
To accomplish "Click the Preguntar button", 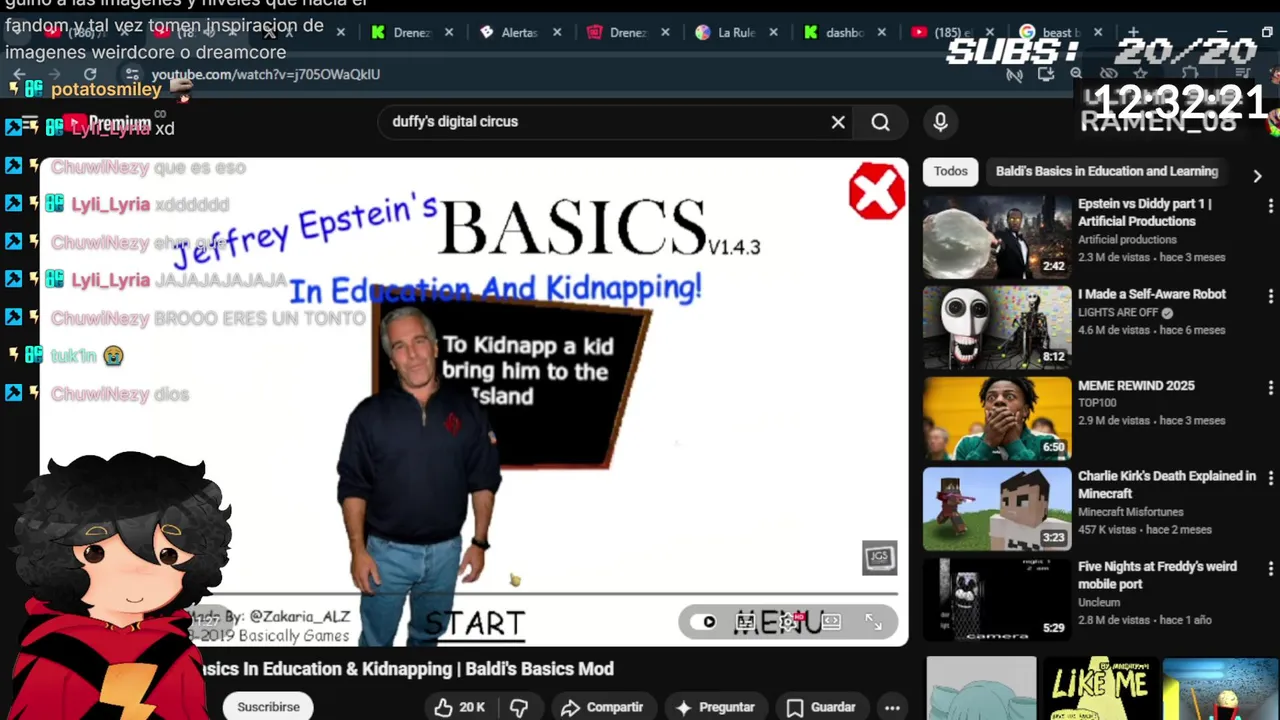I will 715,707.
